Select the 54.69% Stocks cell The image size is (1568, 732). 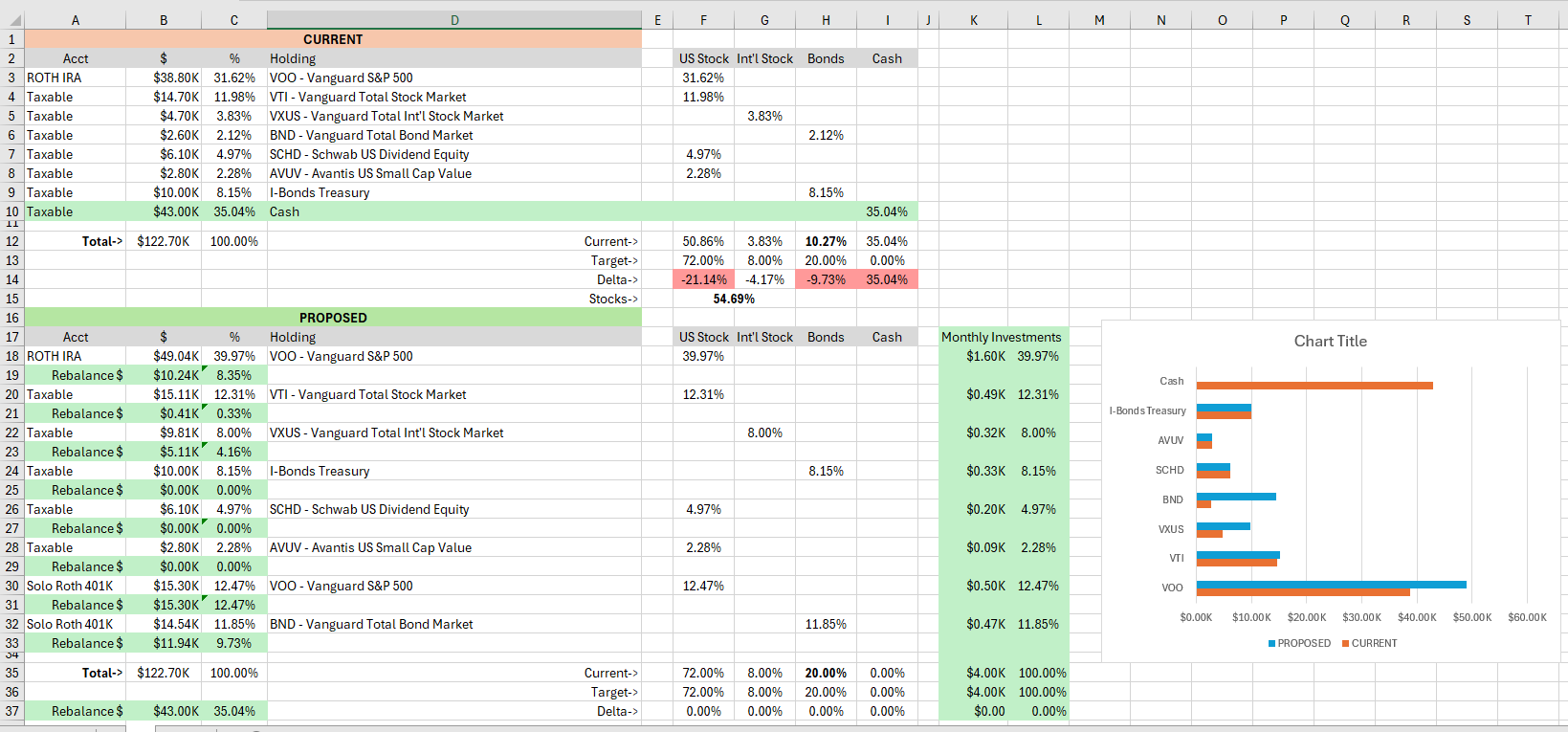pos(734,299)
